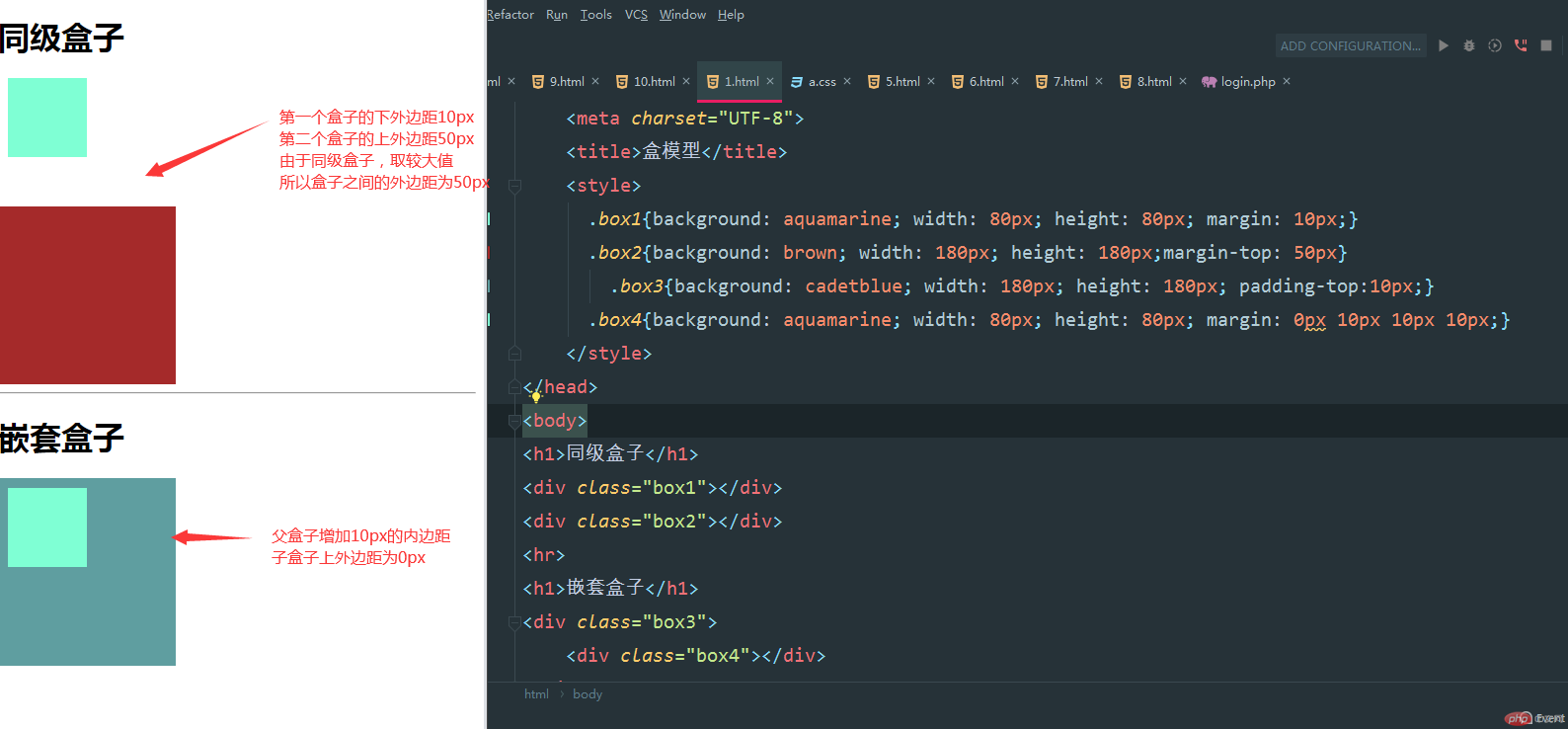Image resolution: width=1568 pixels, height=729 pixels.
Task: Switch to the 5.html tab
Action: (902, 82)
